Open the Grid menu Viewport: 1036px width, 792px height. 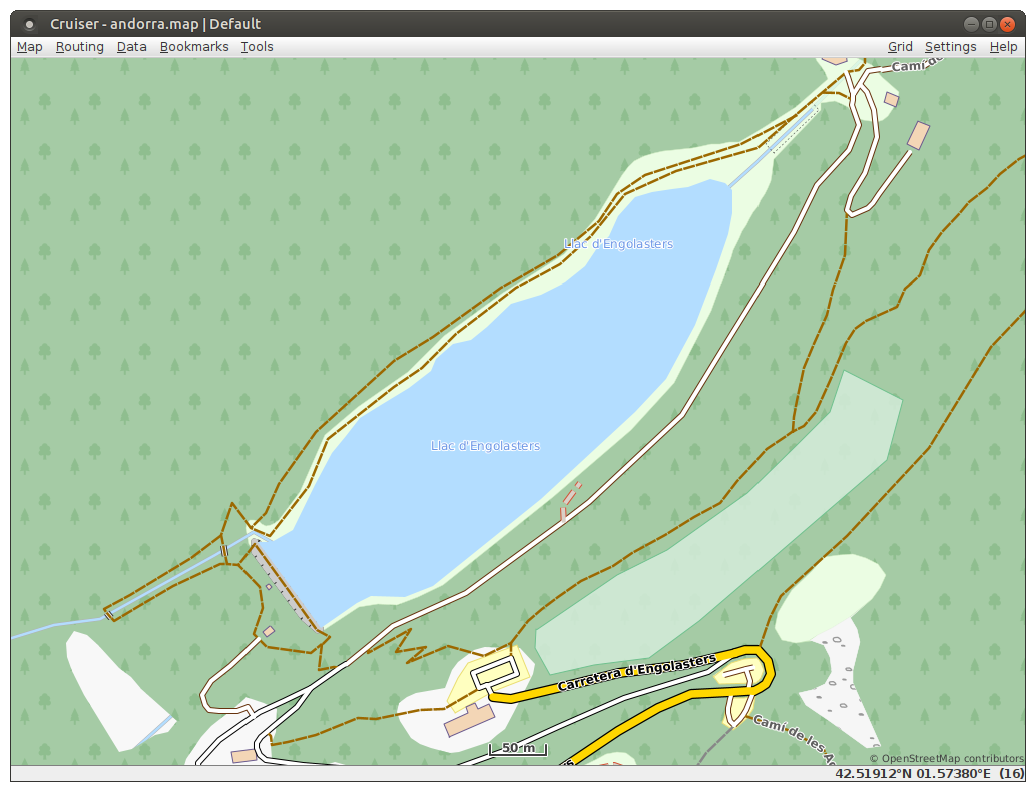900,47
